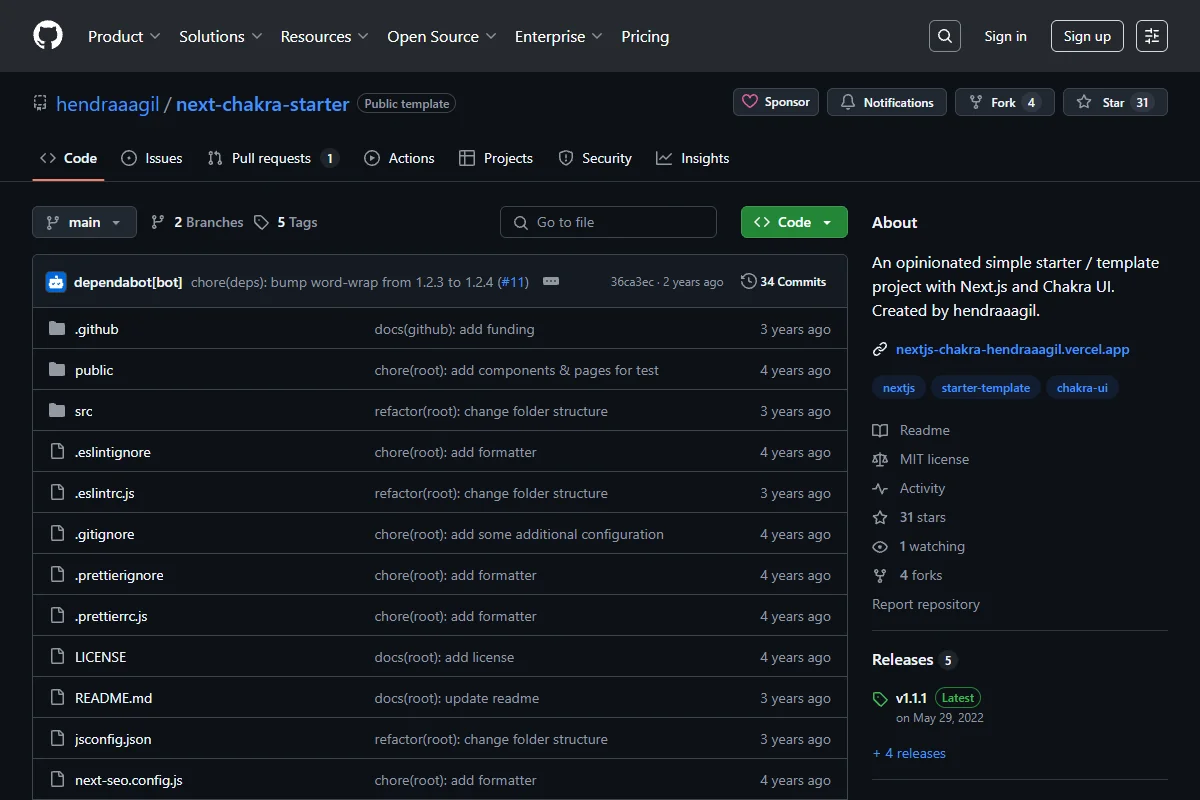Viewport: 1200px width, 800px height.
Task: Open the 34 Commits history
Action: (784, 282)
